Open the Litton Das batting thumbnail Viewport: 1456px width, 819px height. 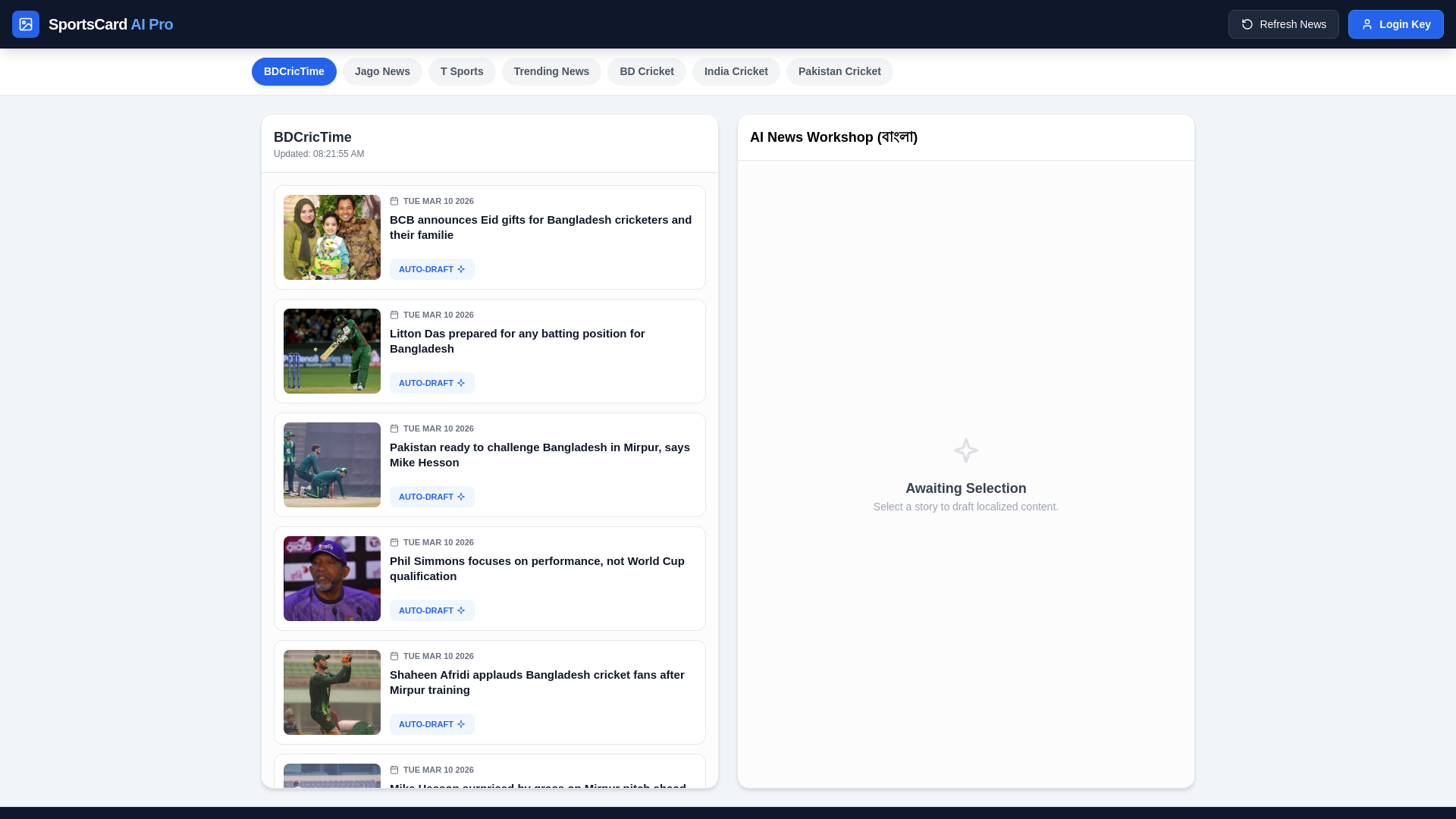(x=332, y=351)
